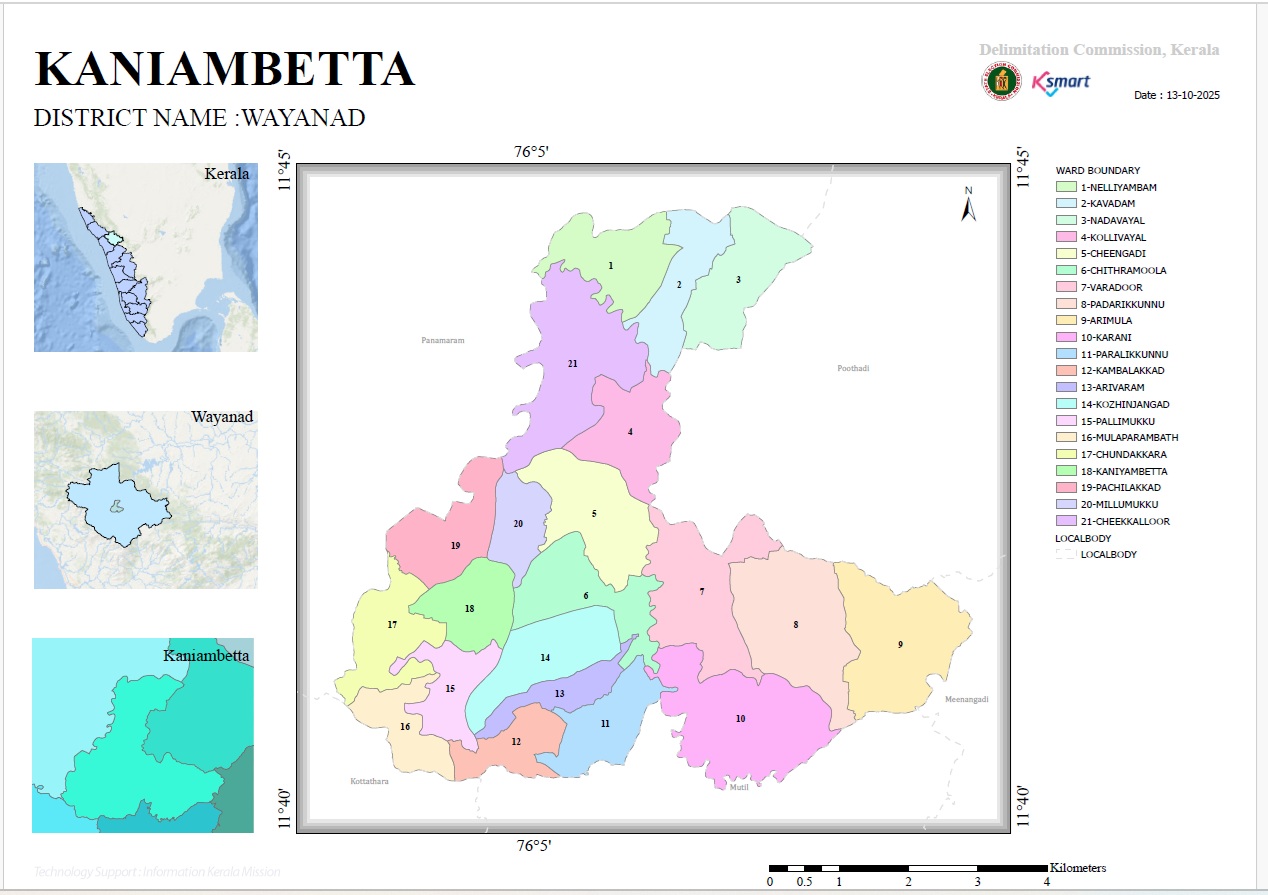
Task: Select ward 5 region on the map
Action: pos(594,514)
